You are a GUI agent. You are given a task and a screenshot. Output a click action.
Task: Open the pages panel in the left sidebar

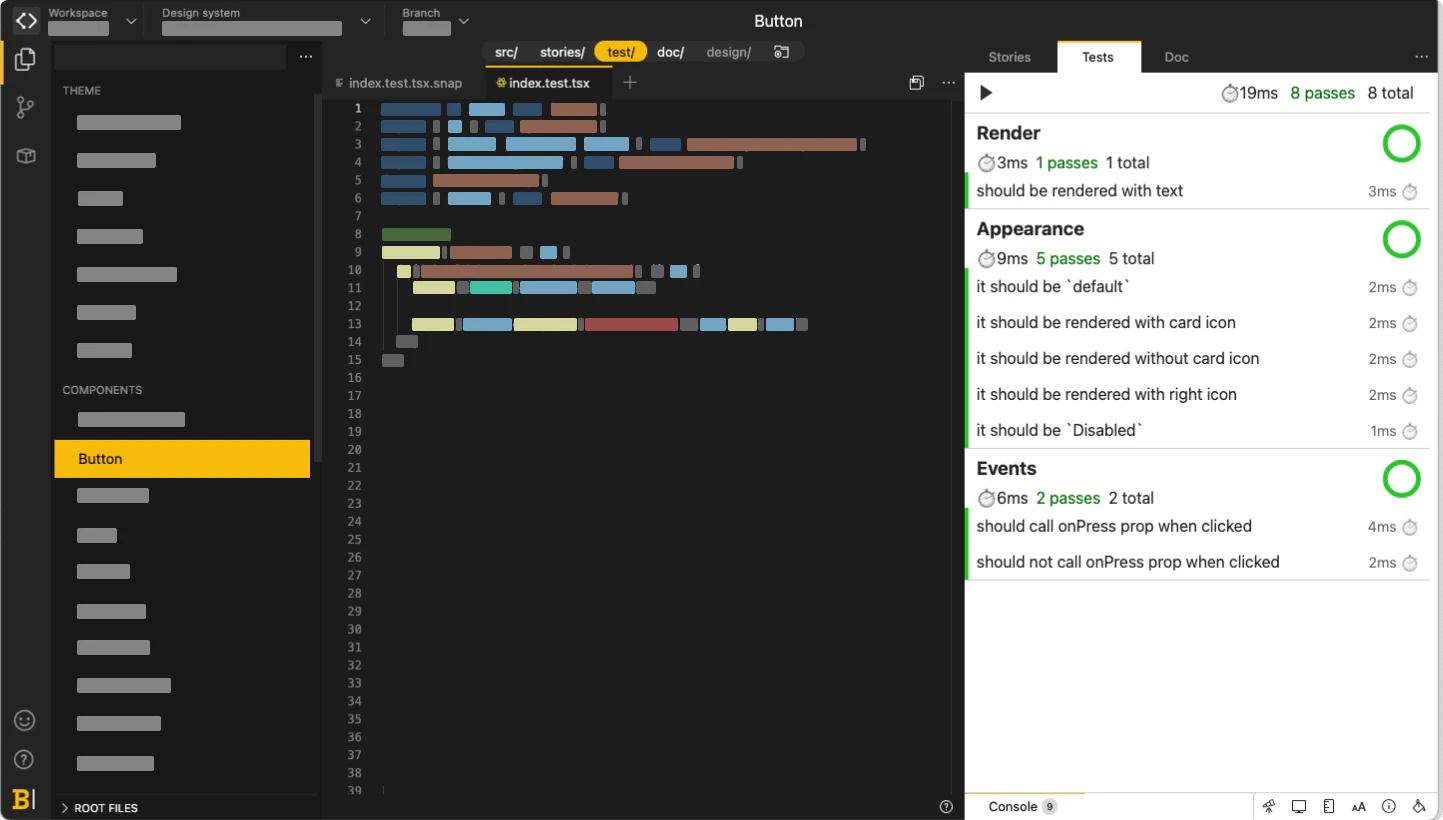click(x=24, y=59)
